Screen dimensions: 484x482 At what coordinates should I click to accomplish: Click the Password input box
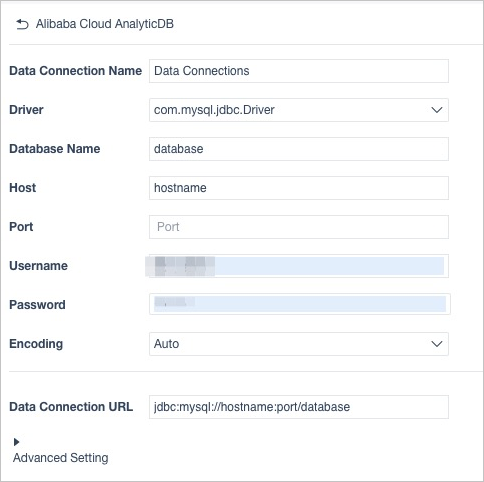pyautogui.click(x=300, y=304)
